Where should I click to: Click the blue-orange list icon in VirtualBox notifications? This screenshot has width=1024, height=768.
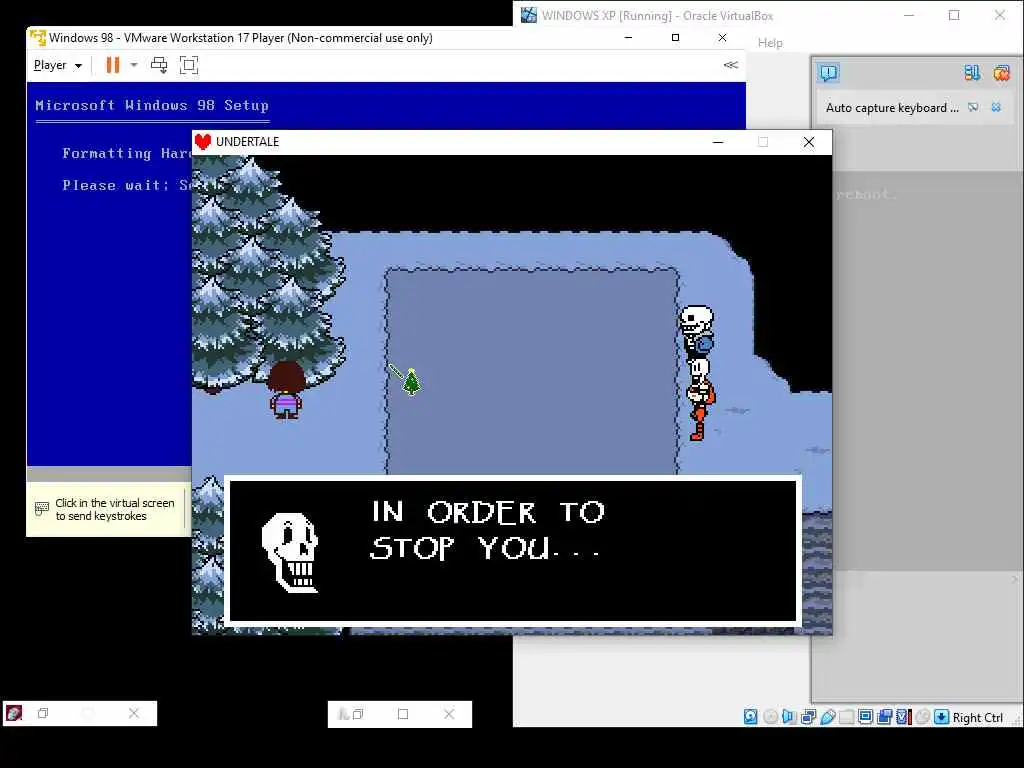(972, 72)
